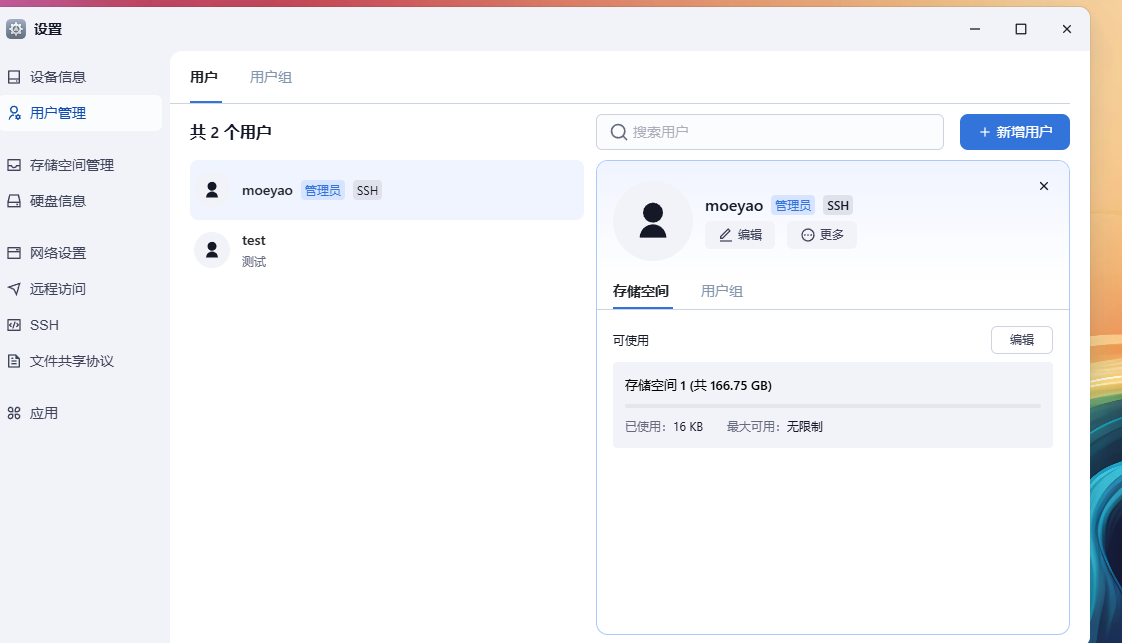This screenshot has width=1122, height=643.
Task: Open 应用 apps section in sidebar
Action: click(x=44, y=413)
